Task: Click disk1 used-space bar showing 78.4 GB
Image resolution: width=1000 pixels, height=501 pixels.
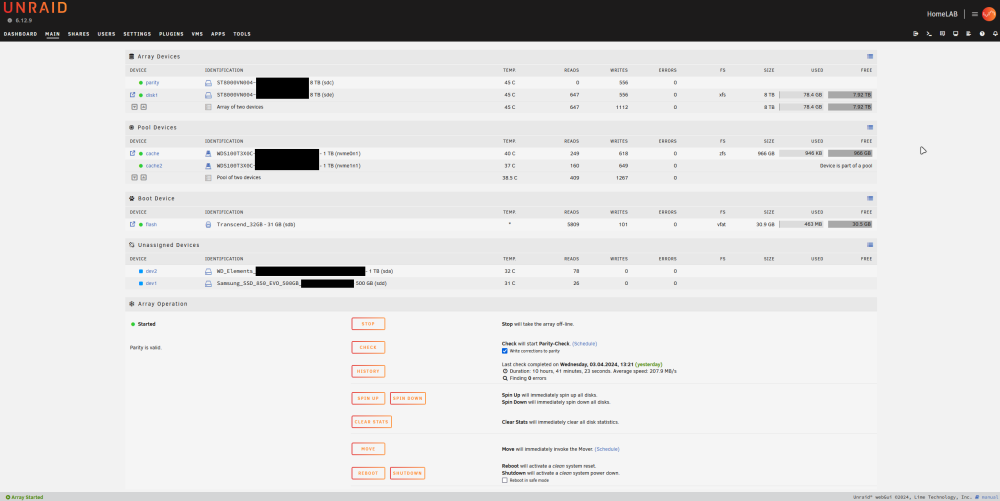Action: pyautogui.click(x=802, y=95)
